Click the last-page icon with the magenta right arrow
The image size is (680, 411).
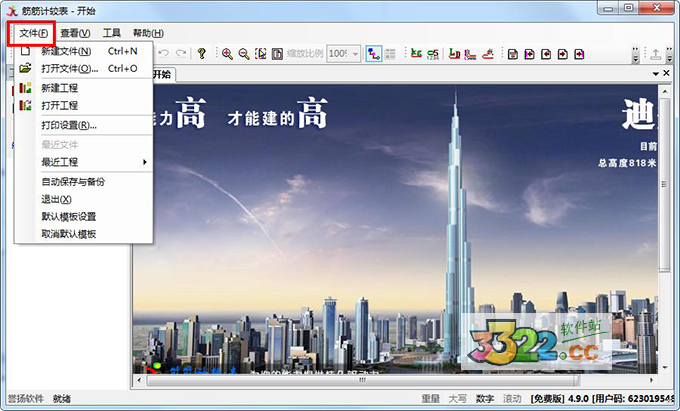click(x=579, y=54)
